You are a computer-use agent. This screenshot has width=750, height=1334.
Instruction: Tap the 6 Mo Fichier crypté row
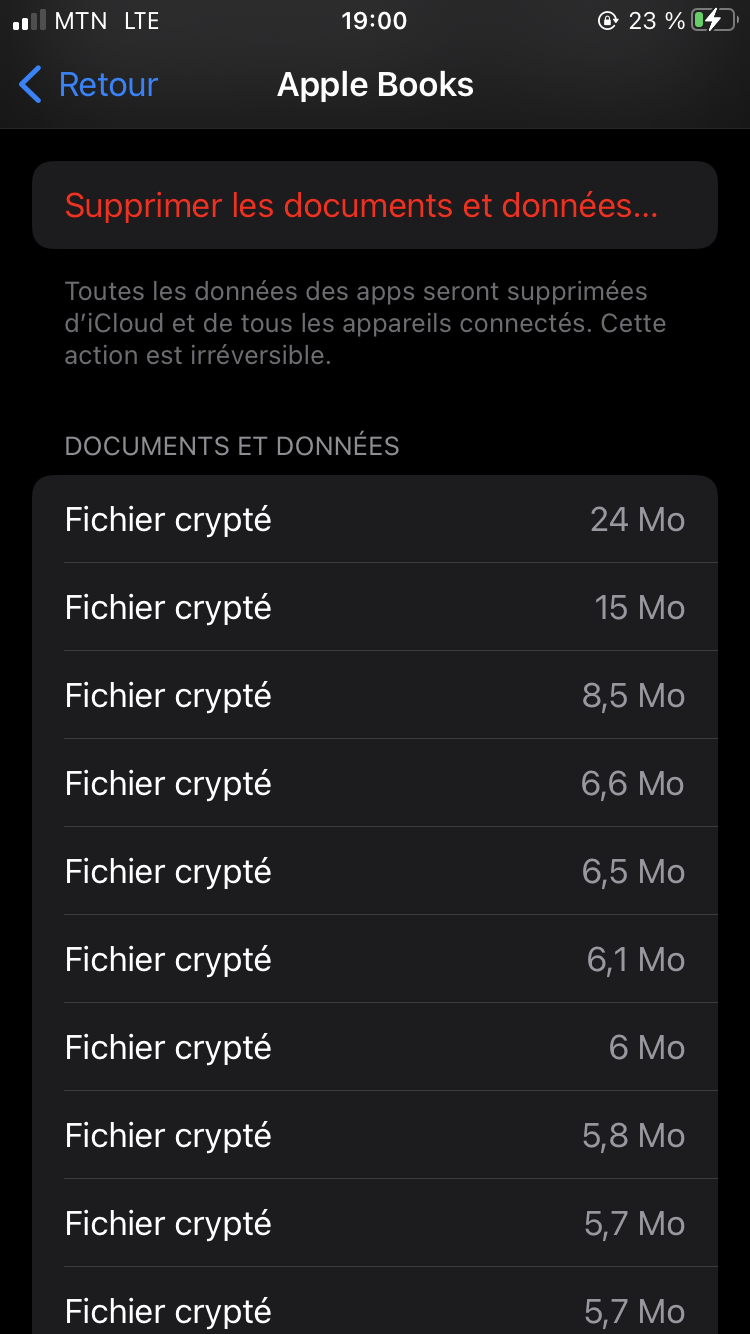coord(375,1047)
